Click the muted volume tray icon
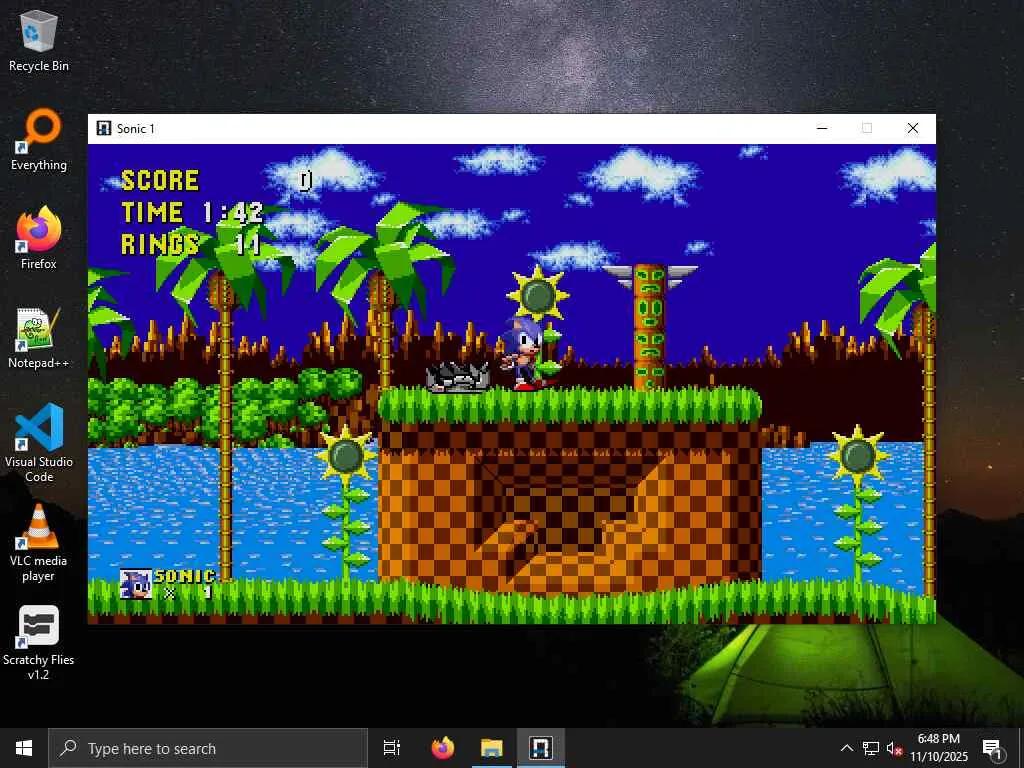 [x=894, y=748]
